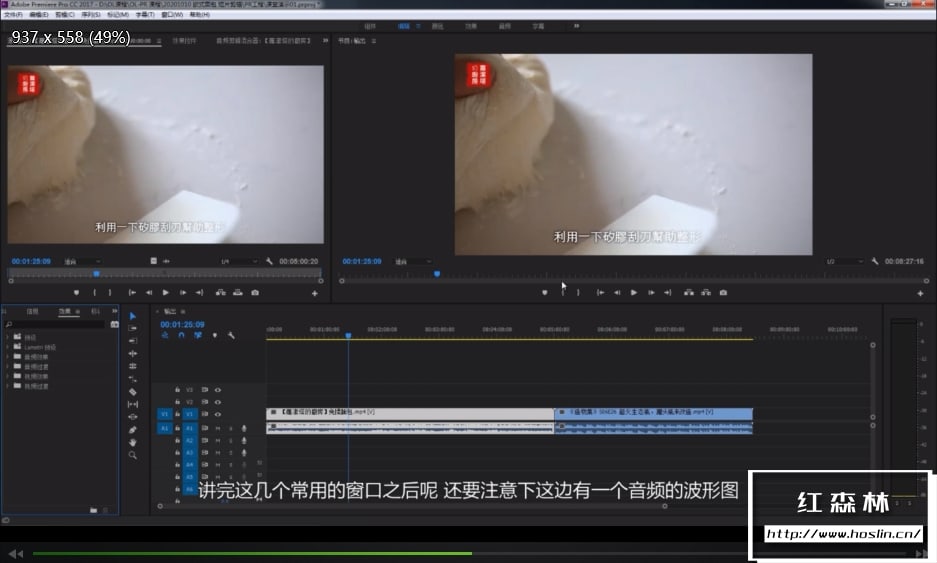The height and width of the screenshot is (563, 937).
Task: Expand first bin in Effects panel
Action: [x=7, y=337]
